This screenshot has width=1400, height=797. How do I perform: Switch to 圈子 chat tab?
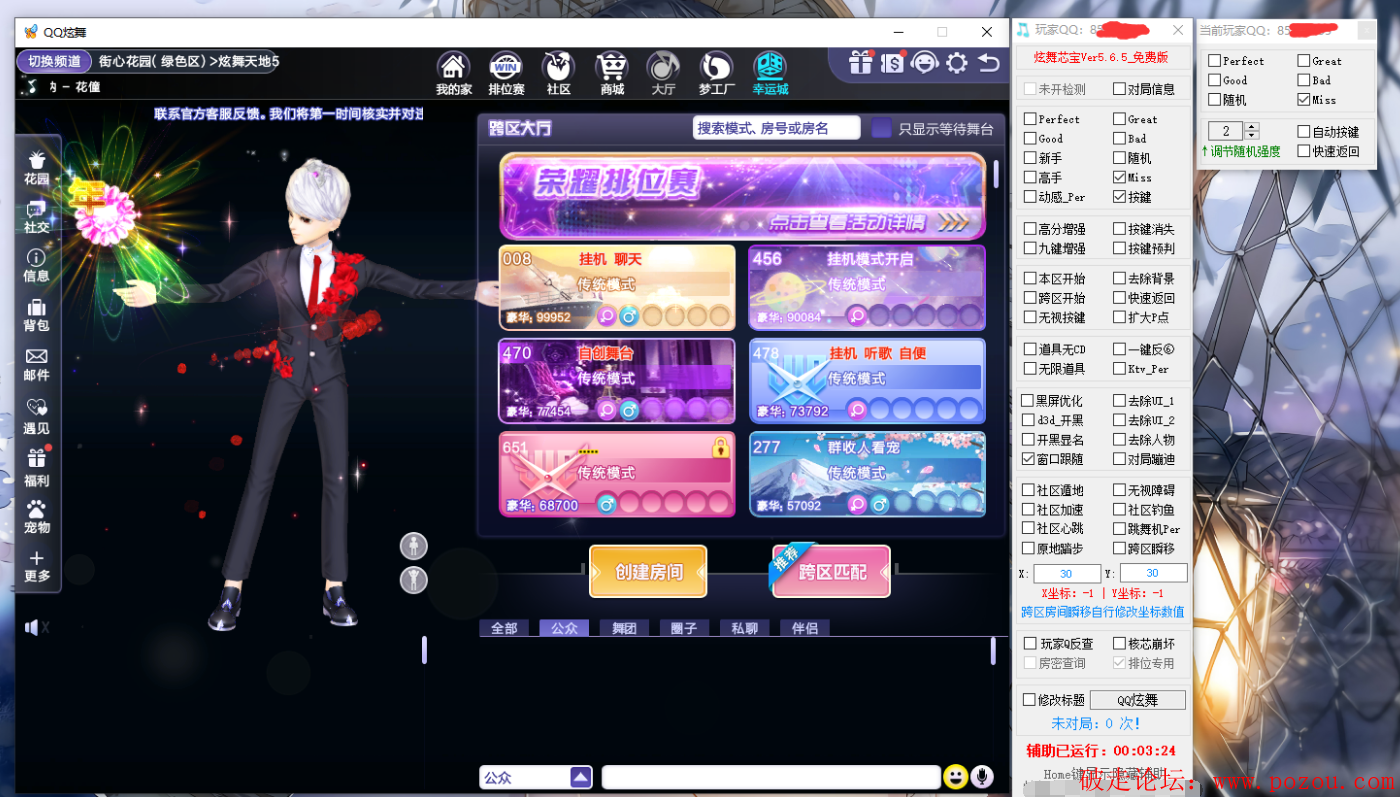(x=684, y=628)
